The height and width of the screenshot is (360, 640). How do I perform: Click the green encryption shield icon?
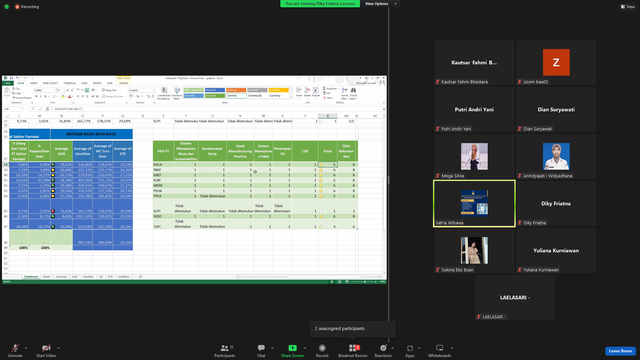pos(7,7)
